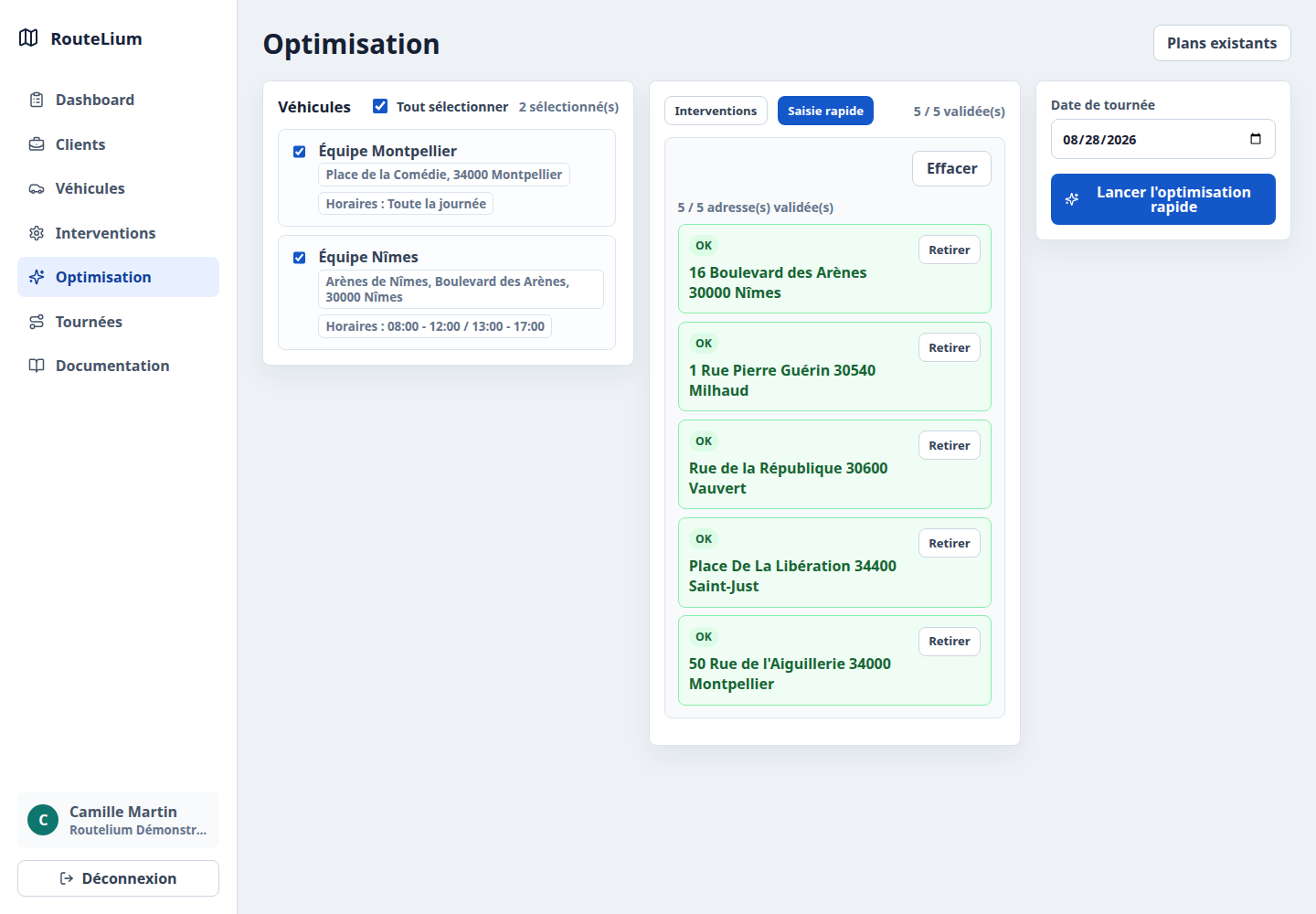
Task: Click the Équipe Nîmes name
Action: pyautogui.click(x=368, y=257)
